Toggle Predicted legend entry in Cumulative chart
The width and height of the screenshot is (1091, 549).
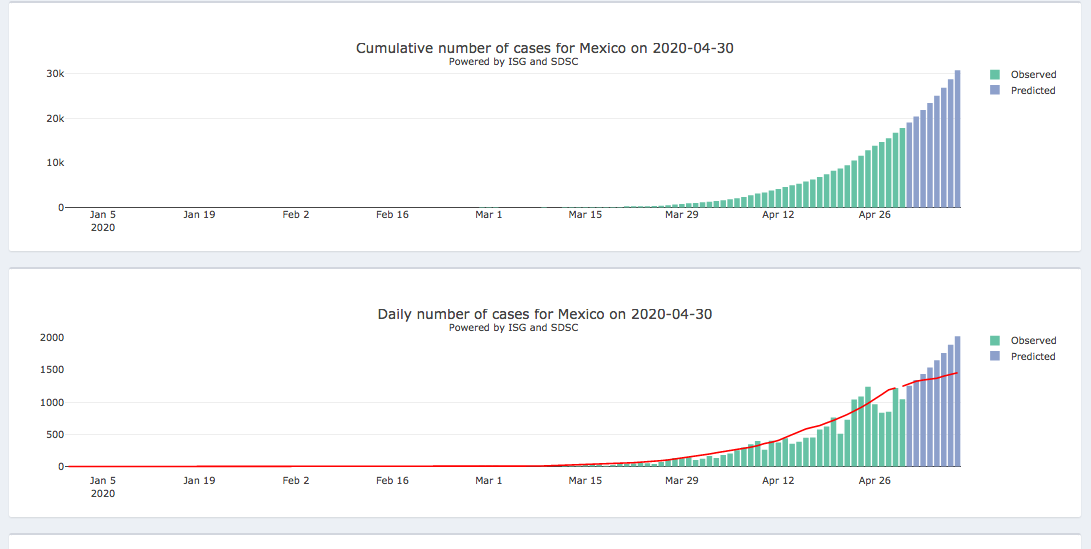(1032, 91)
